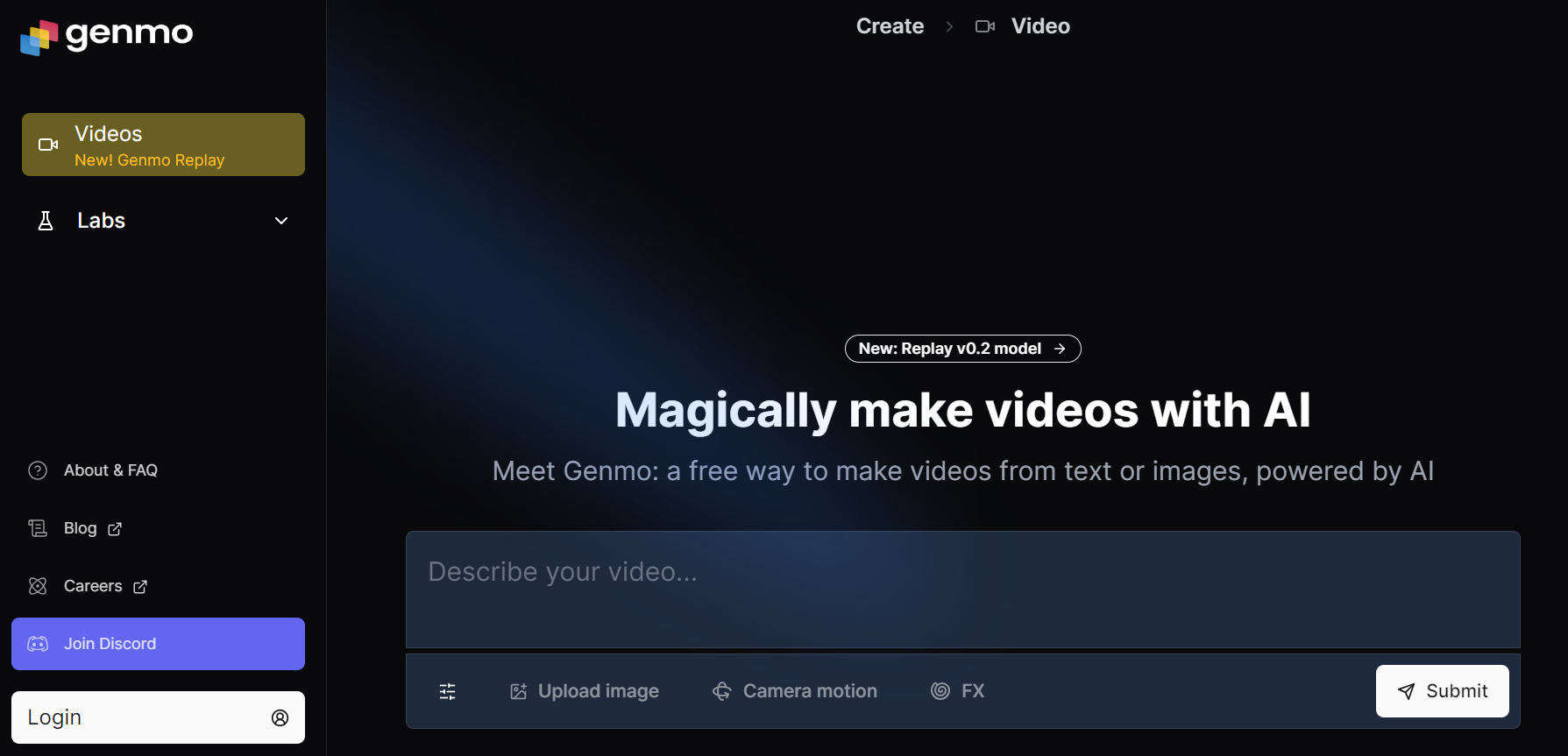This screenshot has height=756, width=1568.
Task: Click the Blog external link icon
Action: (115, 529)
